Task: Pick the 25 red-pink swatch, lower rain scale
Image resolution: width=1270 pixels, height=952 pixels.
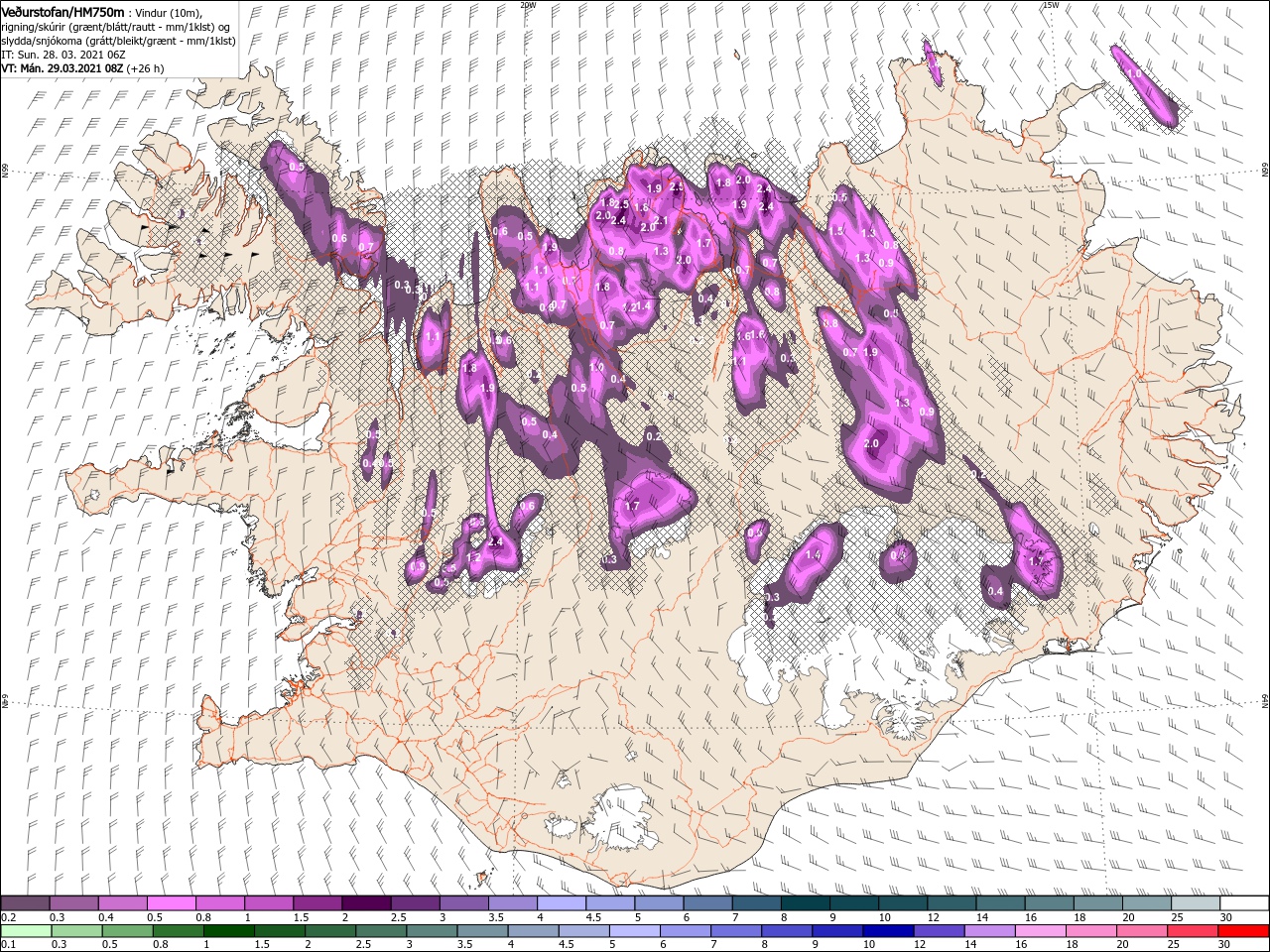Action: pyautogui.click(x=1194, y=931)
